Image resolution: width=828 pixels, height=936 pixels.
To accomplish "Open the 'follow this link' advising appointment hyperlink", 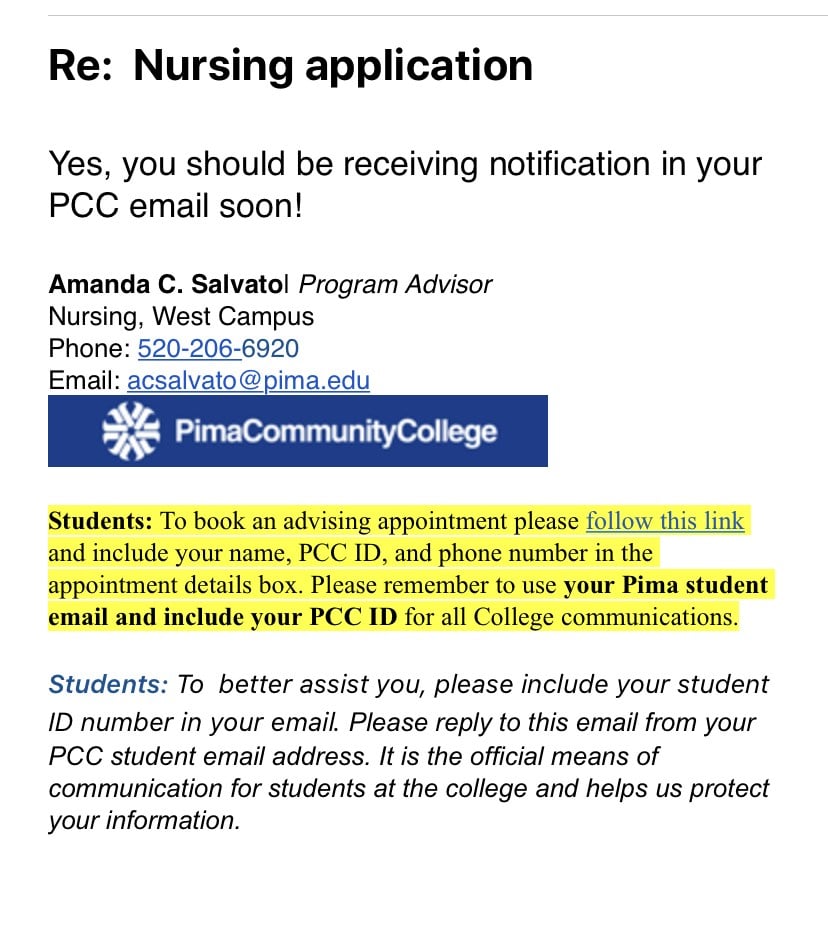I will click(664, 521).
